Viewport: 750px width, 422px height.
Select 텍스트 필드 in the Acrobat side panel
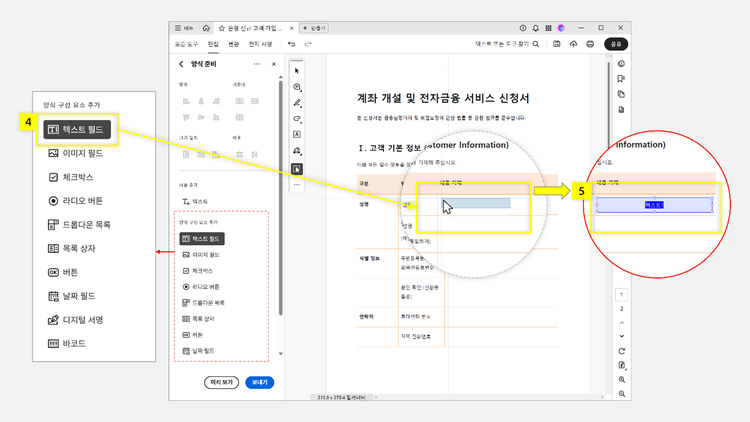click(x=202, y=239)
